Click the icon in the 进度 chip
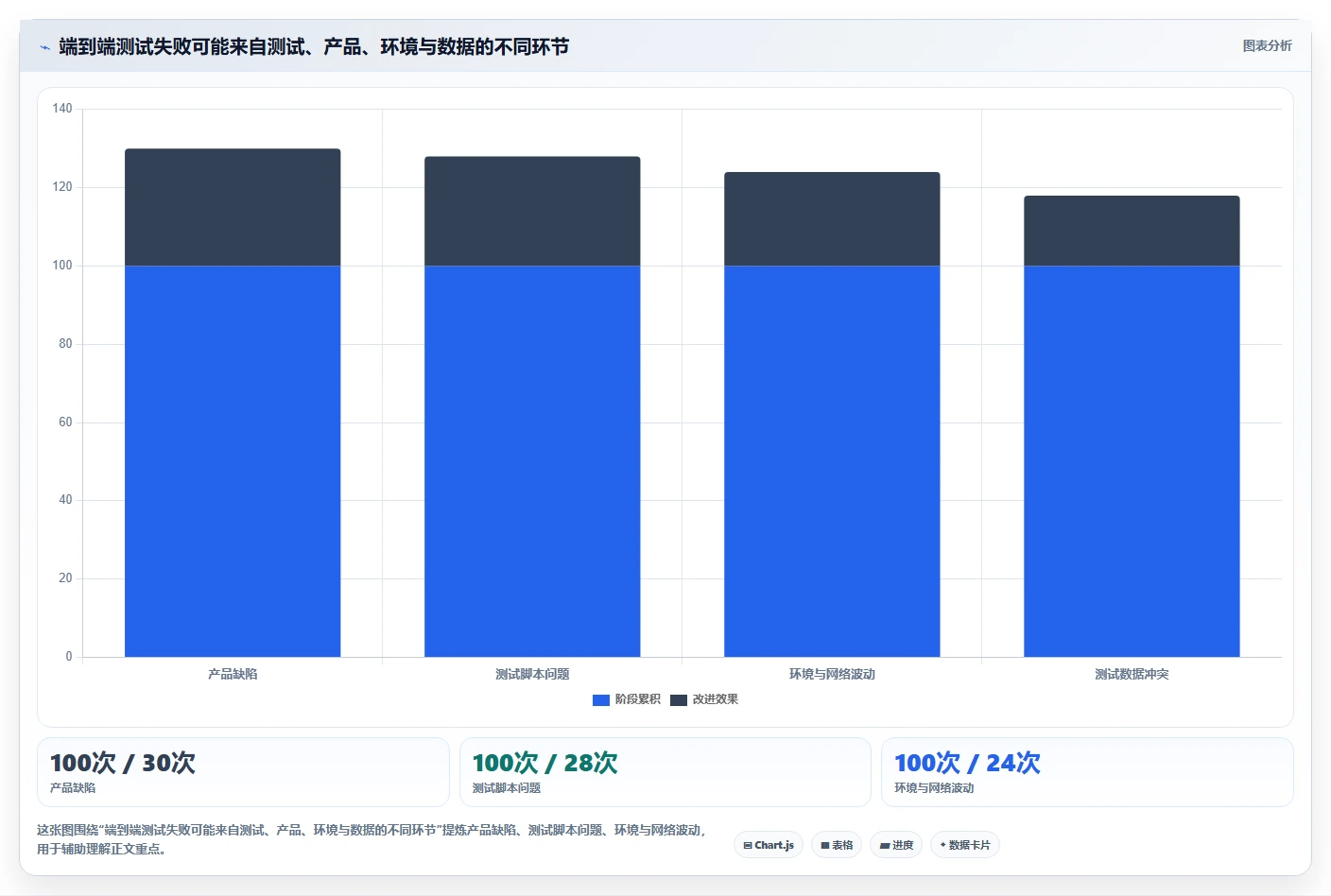The width and height of the screenshot is (1331, 896). (885, 846)
